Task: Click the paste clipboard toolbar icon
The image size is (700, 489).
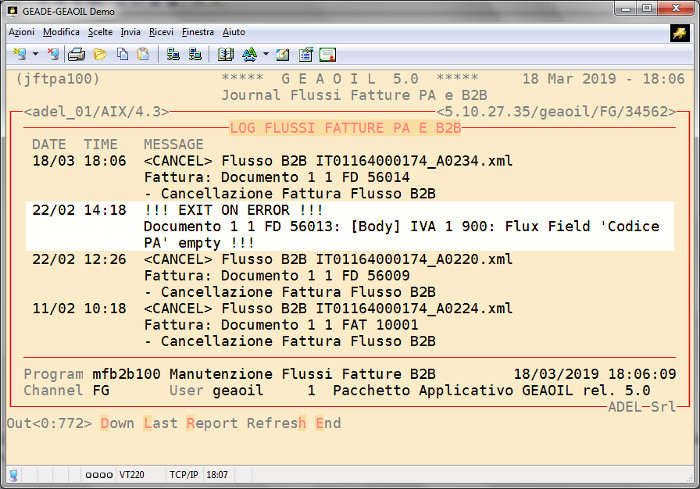Action: pos(143,54)
